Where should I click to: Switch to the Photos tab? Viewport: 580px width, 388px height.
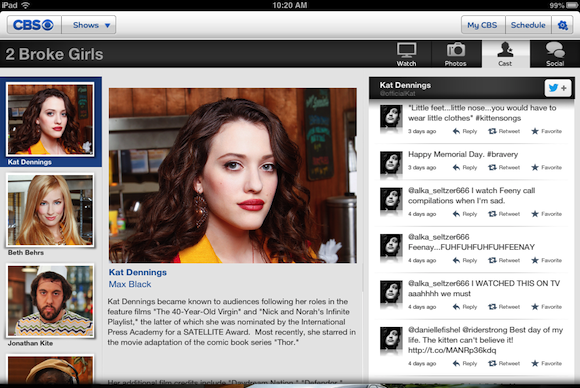pyautogui.click(x=456, y=54)
